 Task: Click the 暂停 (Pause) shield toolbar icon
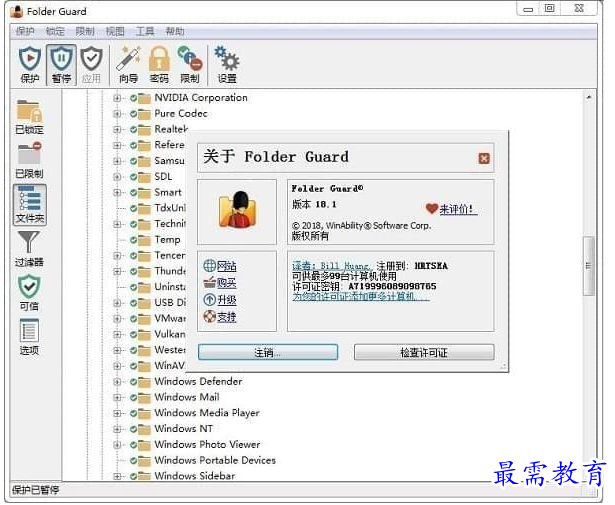coord(61,65)
